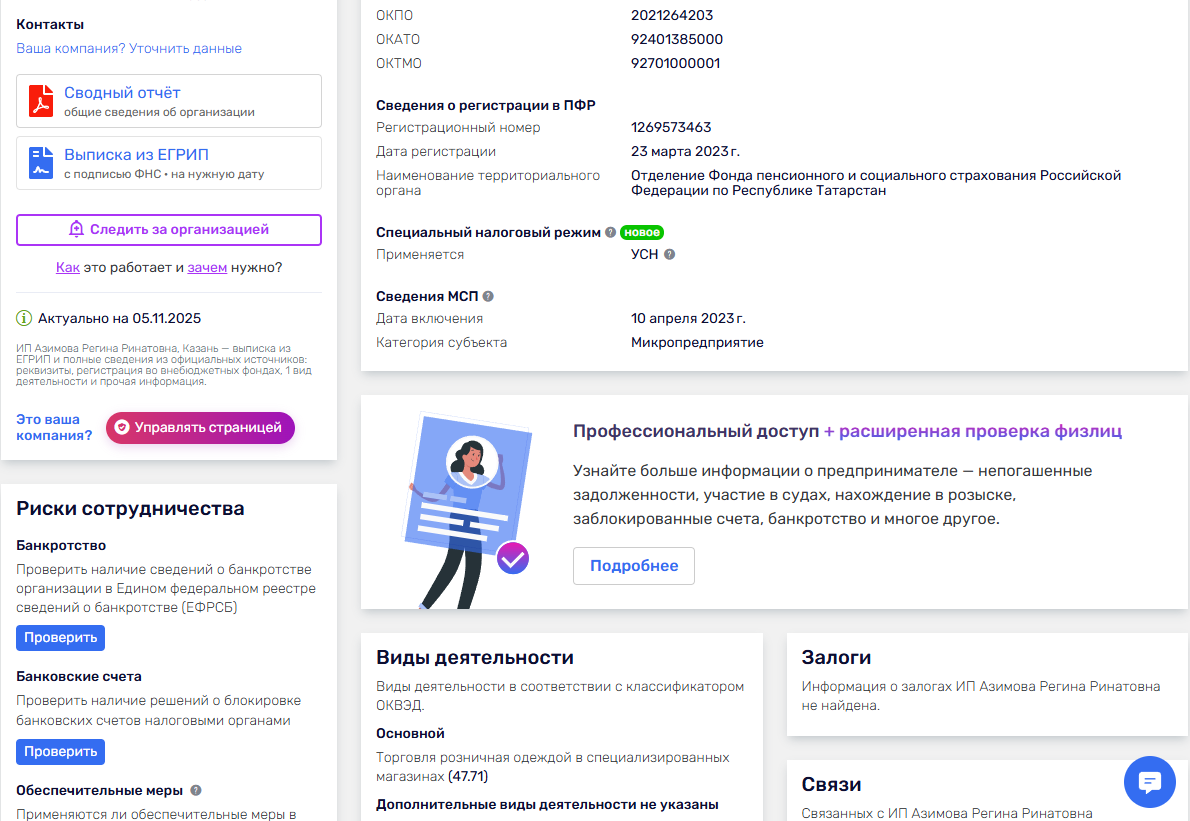Click the PDF icon for Сводный отчёт
Screen dimensions: 1190x821
(41, 102)
